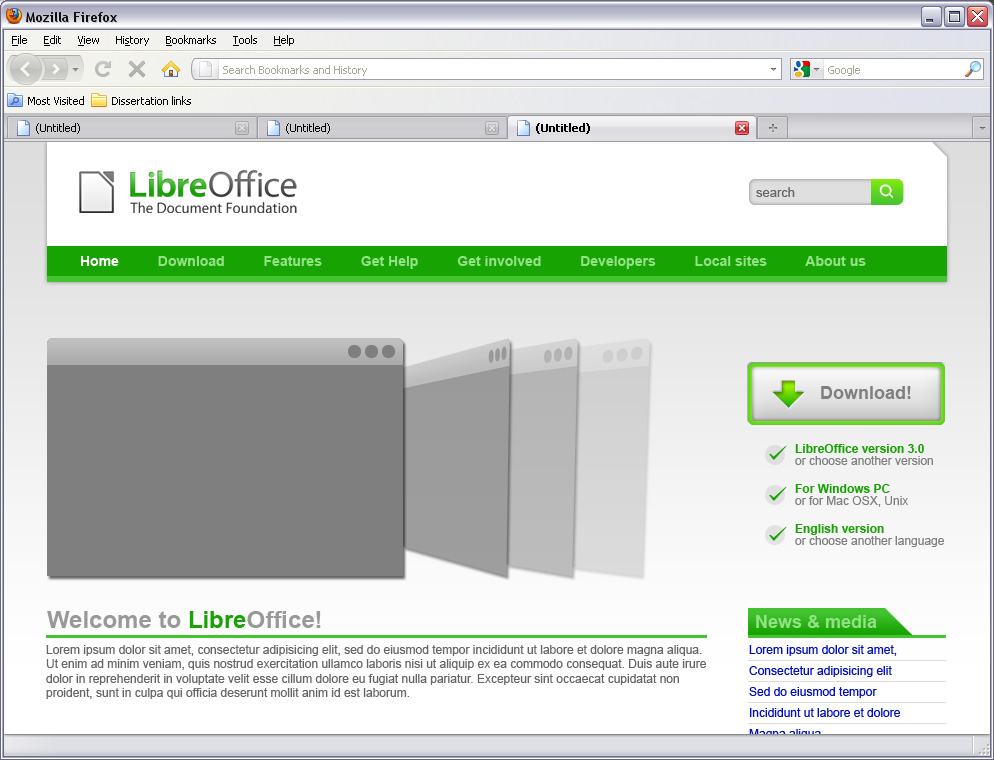Open the View menu
Image resolution: width=994 pixels, height=760 pixels.
88,40
